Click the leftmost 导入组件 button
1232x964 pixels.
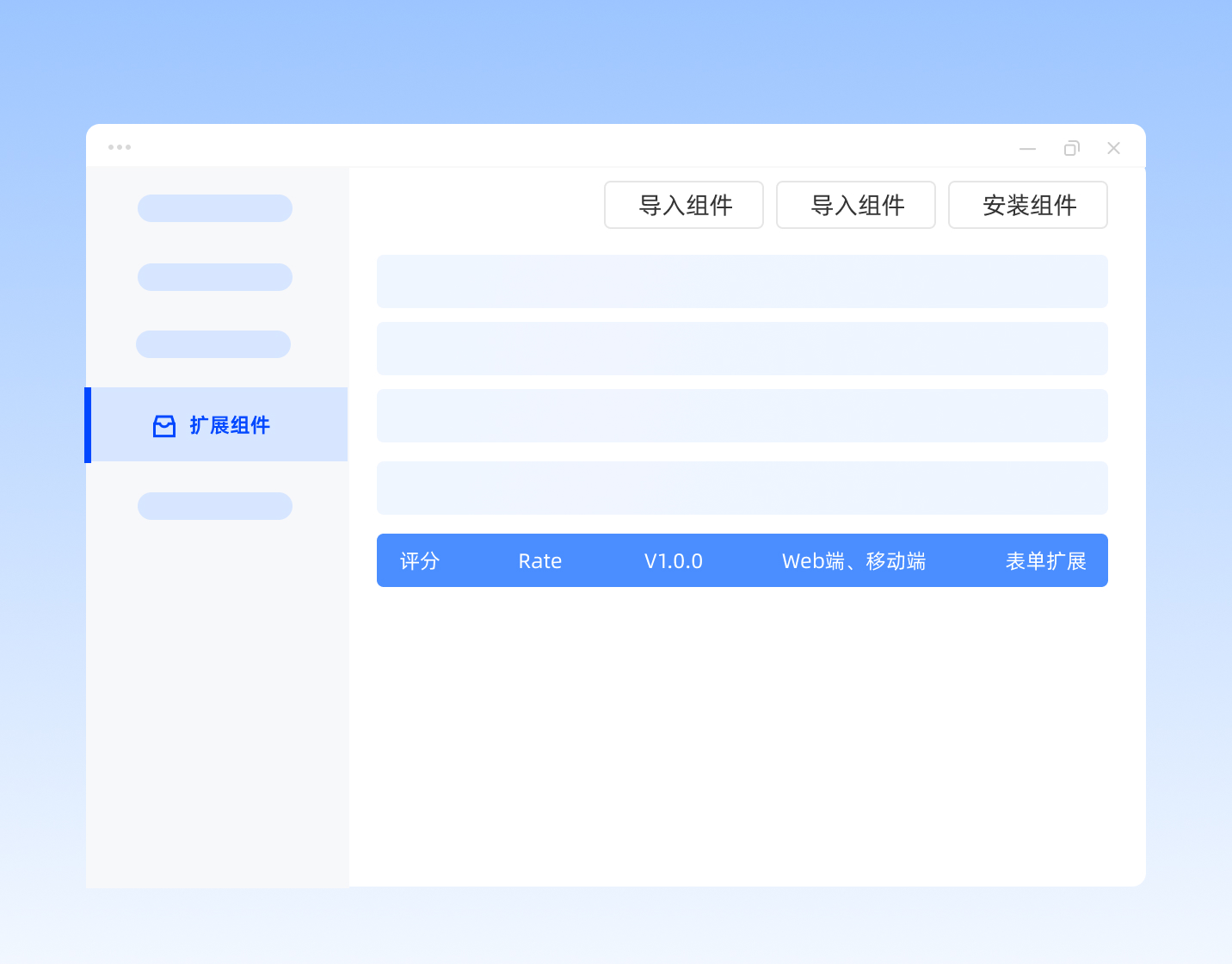click(683, 205)
